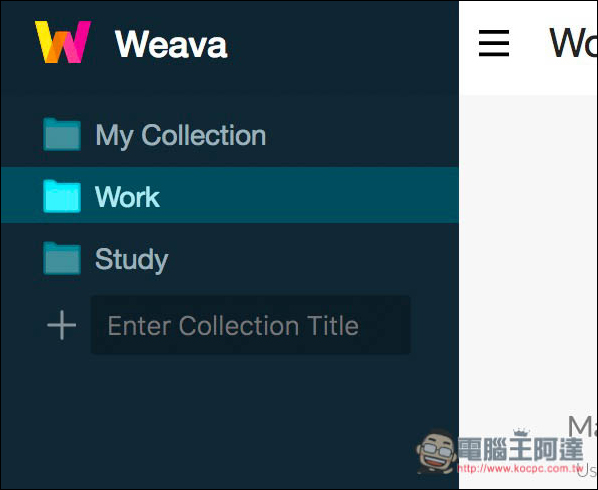Click the Study folder icon
The height and width of the screenshot is (490, 598).
point(62,258)
